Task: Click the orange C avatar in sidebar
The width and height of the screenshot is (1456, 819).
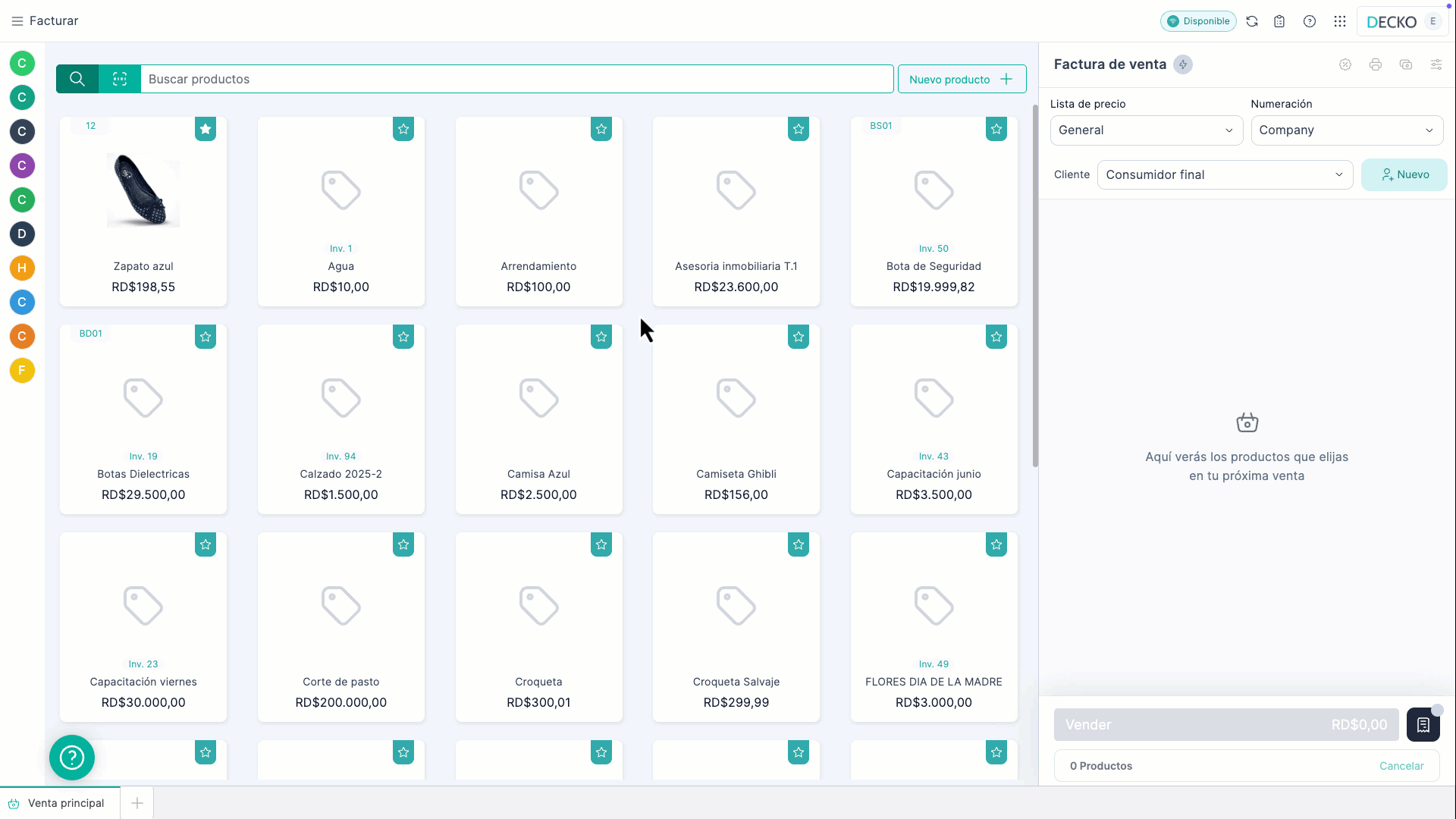Action: coord(22,336)
